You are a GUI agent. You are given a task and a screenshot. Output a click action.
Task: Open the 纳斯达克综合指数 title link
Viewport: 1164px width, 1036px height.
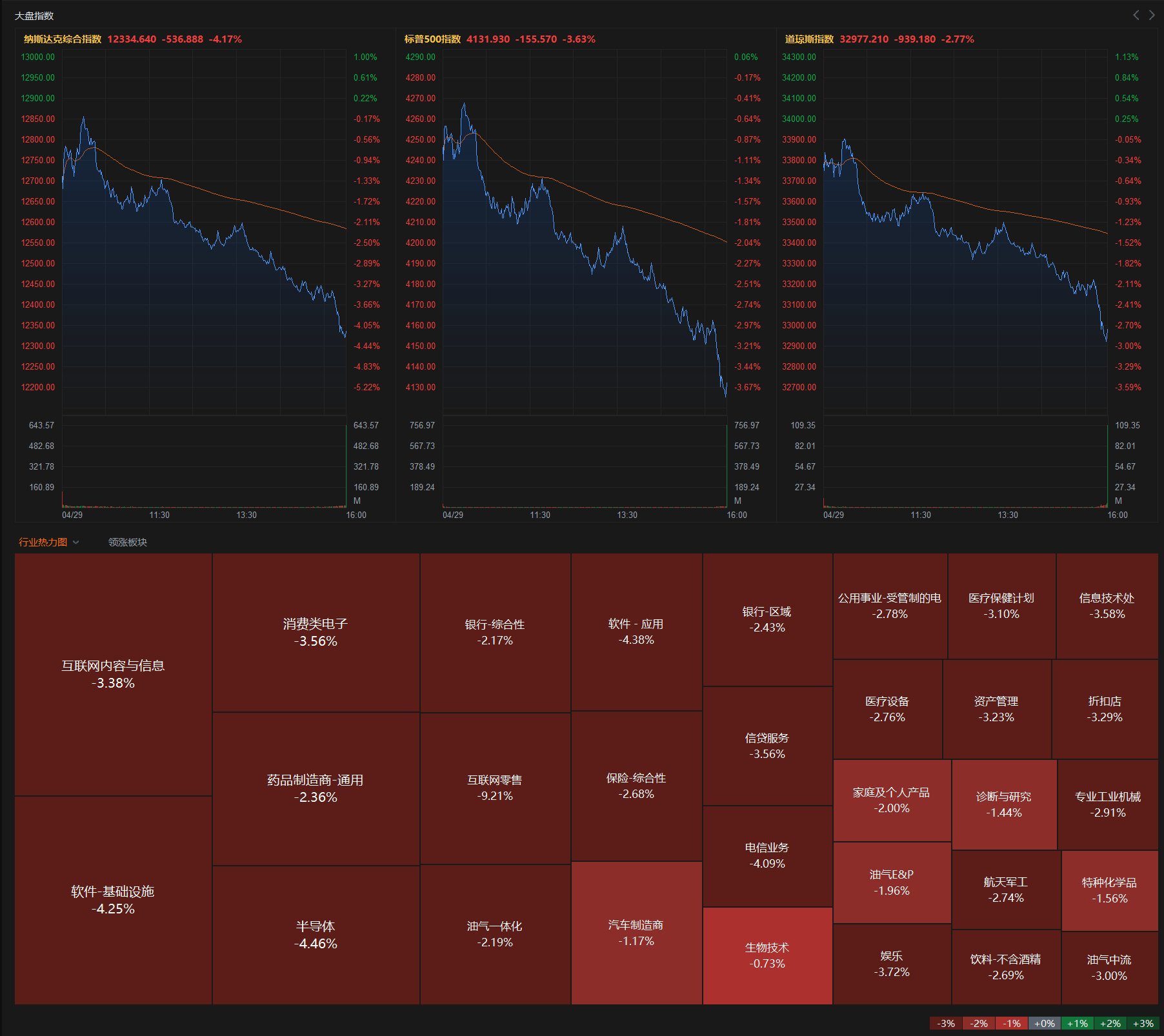(x=63, y=39)
